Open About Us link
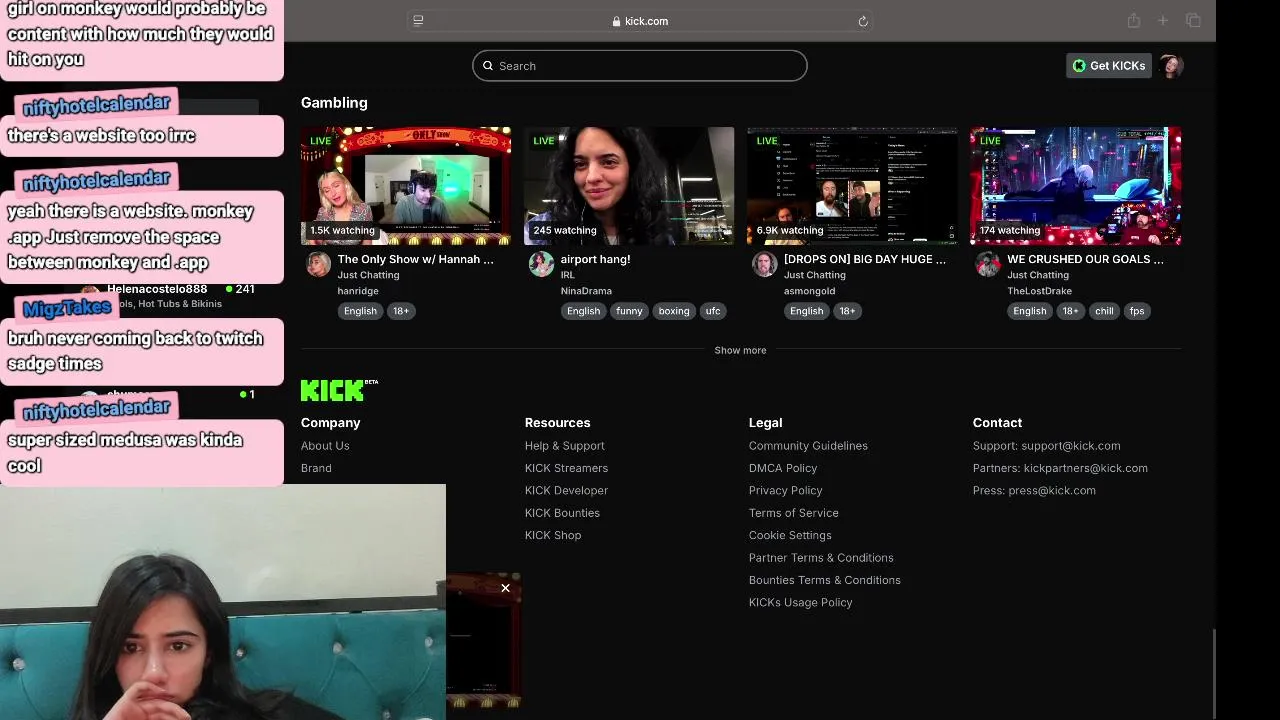Viewport: 1280px width, 720px height. click(x=325, y=446)
